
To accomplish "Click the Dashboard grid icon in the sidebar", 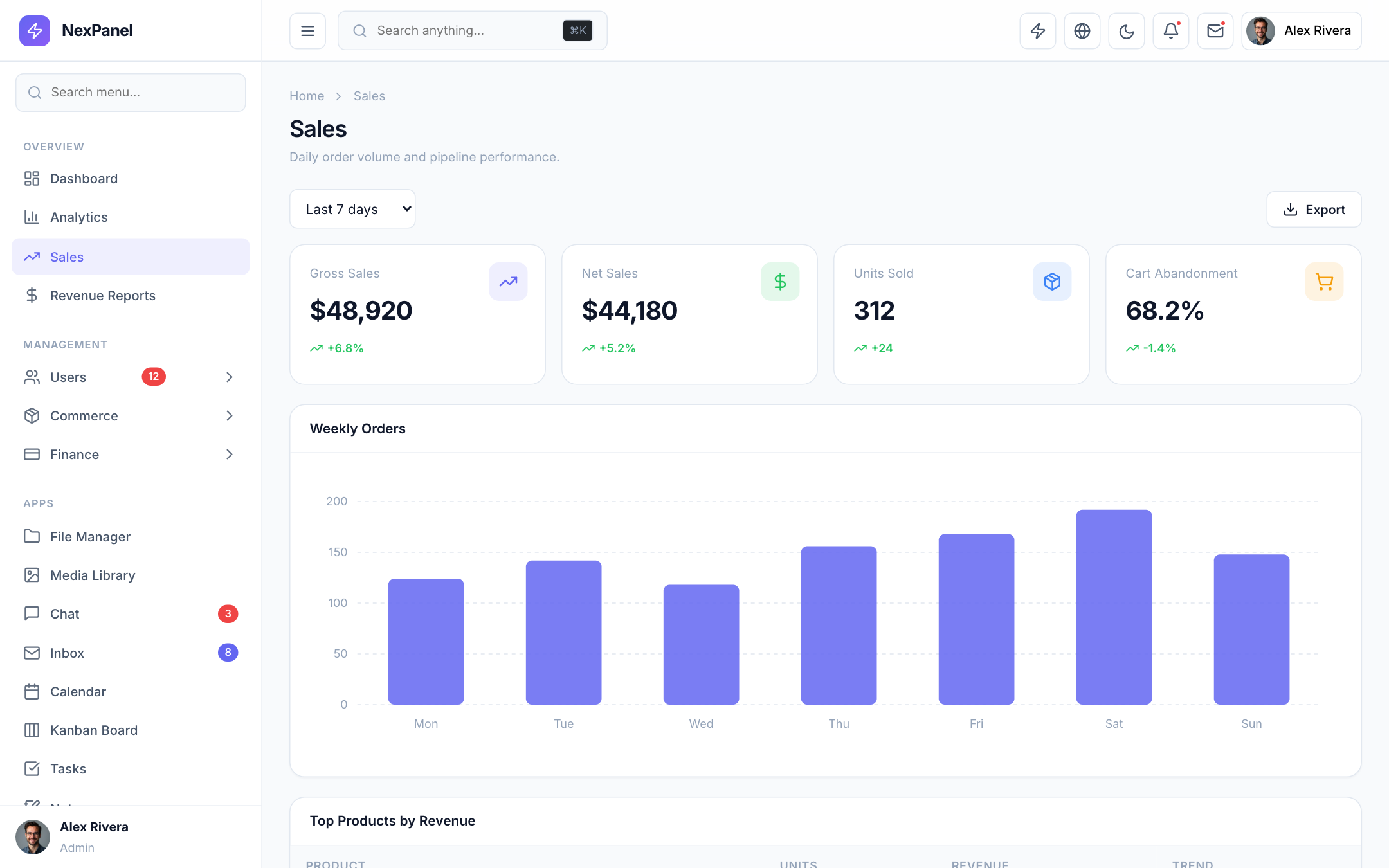I will (32, 178).
